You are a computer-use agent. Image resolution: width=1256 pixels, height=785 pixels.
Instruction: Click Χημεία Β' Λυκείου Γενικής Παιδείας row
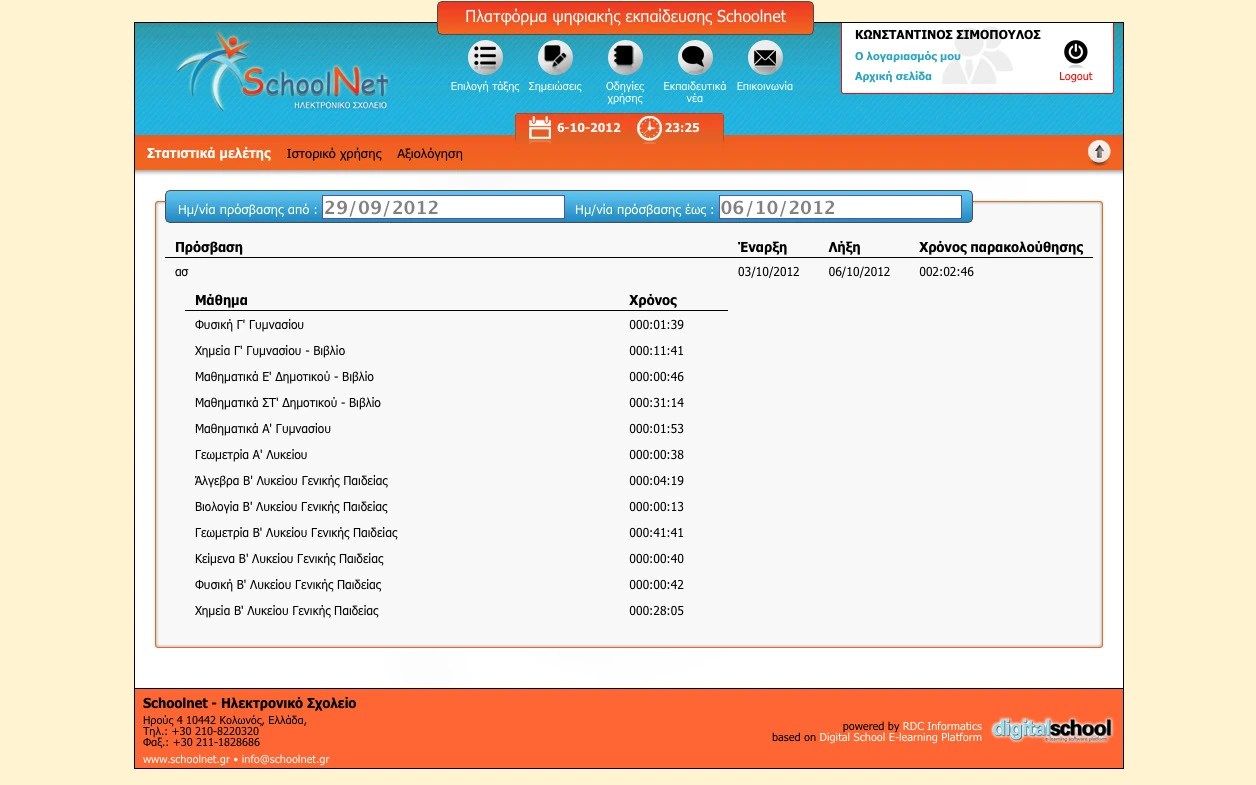click(456, 611)
